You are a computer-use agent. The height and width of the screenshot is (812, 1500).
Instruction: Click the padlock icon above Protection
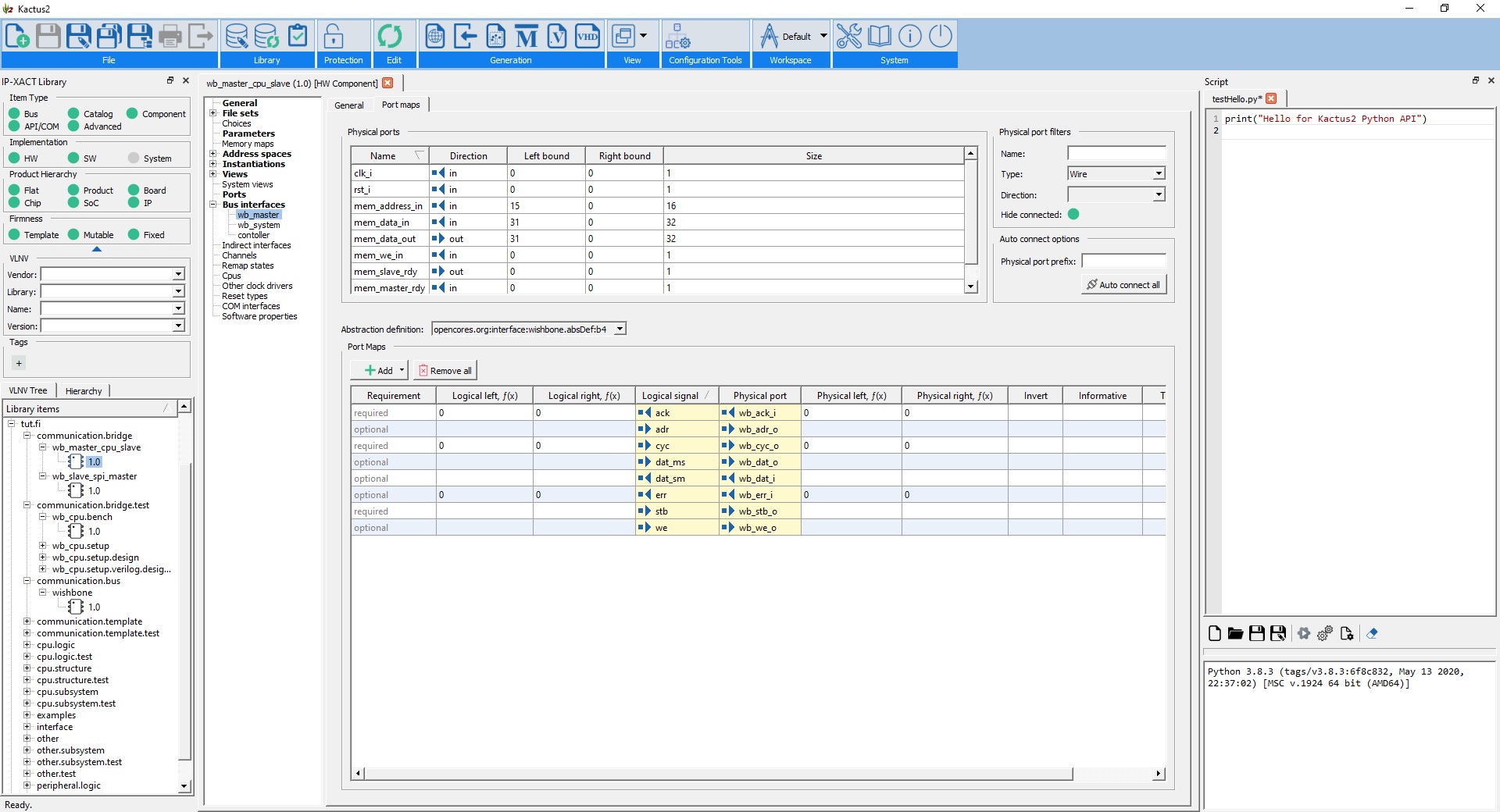click(x=334, y=37)
